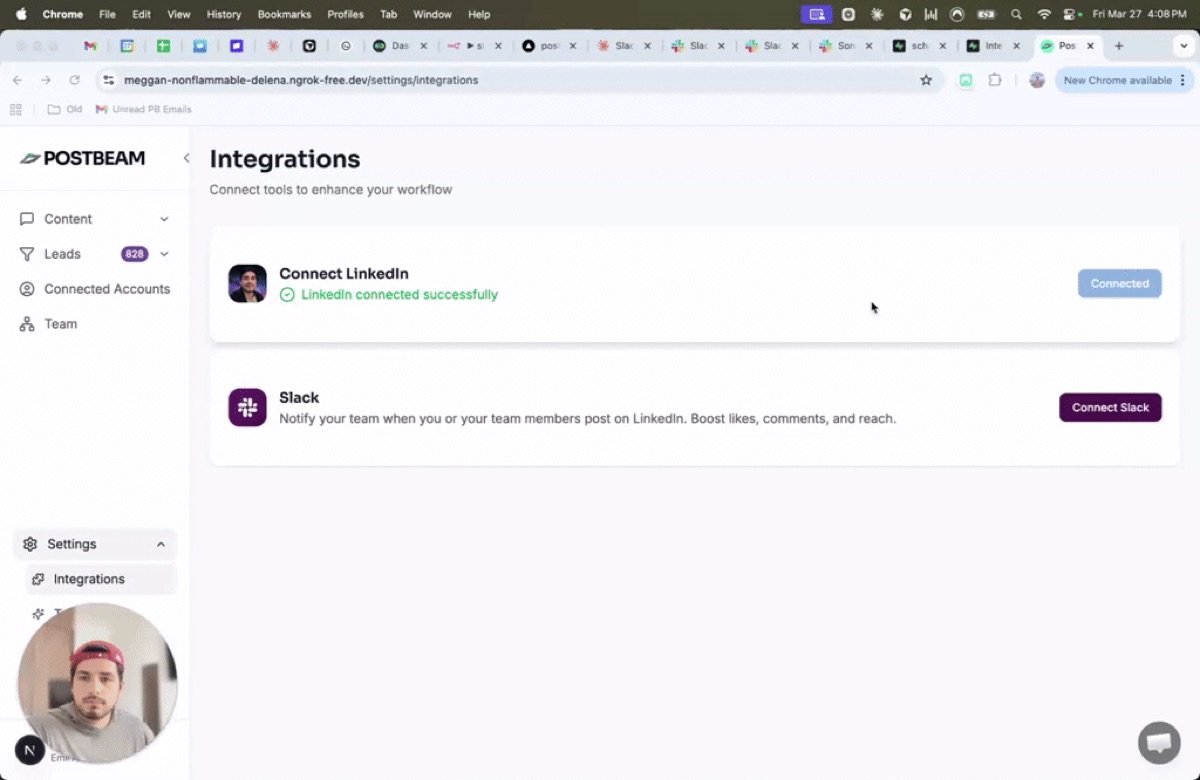The height and width of the screenshot is (780, 1200).
Task: Click the hierarchy icon beside Team
Action: 27,324
